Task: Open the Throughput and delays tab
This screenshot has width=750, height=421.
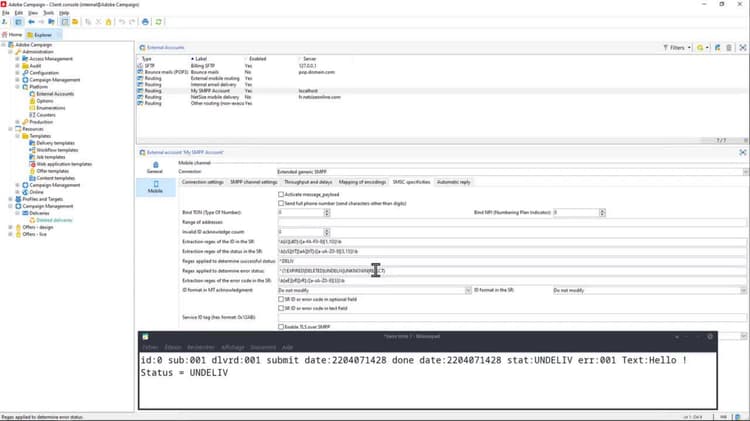Action: tap(308, 182)
